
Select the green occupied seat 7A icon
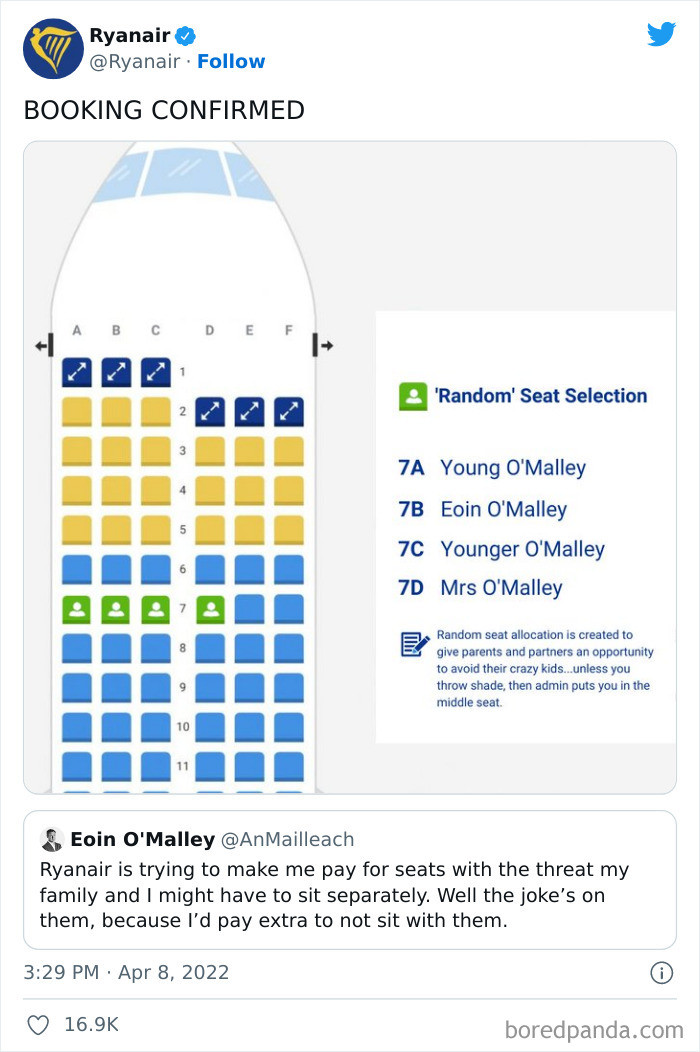77,607
